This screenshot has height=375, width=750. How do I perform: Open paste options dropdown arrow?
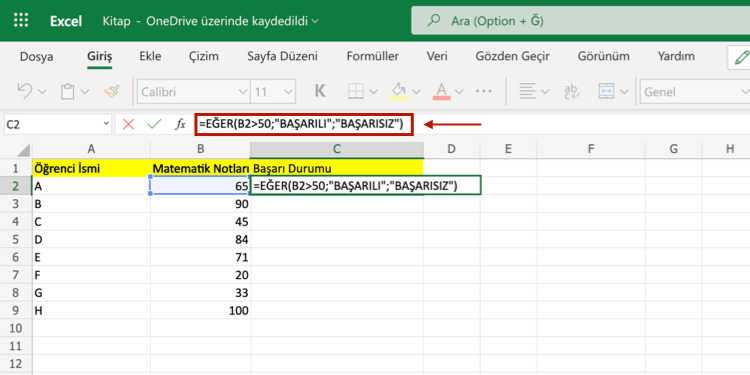point(85,91)
